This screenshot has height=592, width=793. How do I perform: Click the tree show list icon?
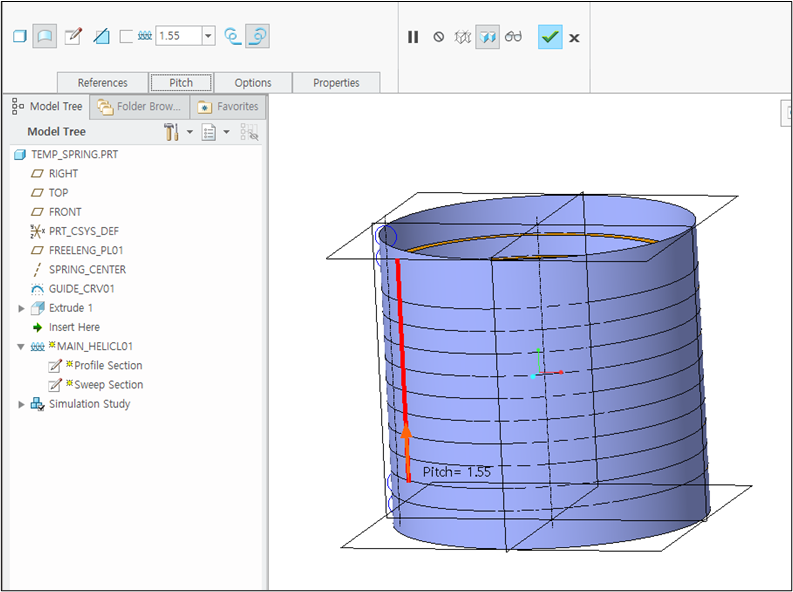tap(209, 132)
